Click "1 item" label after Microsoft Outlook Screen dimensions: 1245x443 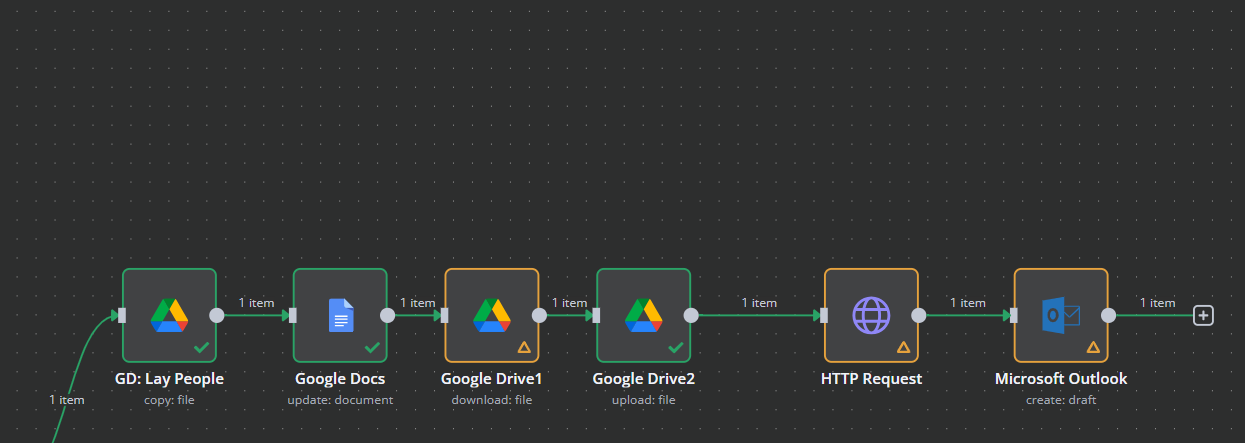coord(1157,302)
